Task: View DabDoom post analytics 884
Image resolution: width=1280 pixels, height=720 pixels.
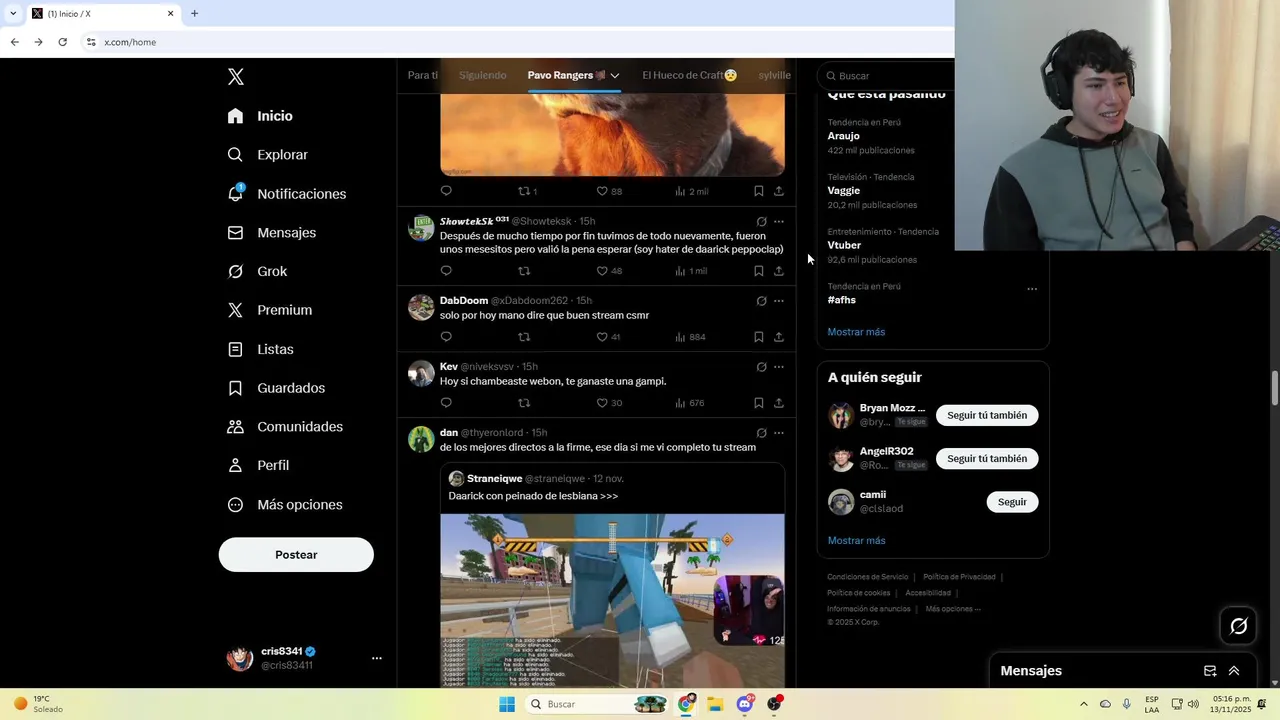Action: coord(690,337)
